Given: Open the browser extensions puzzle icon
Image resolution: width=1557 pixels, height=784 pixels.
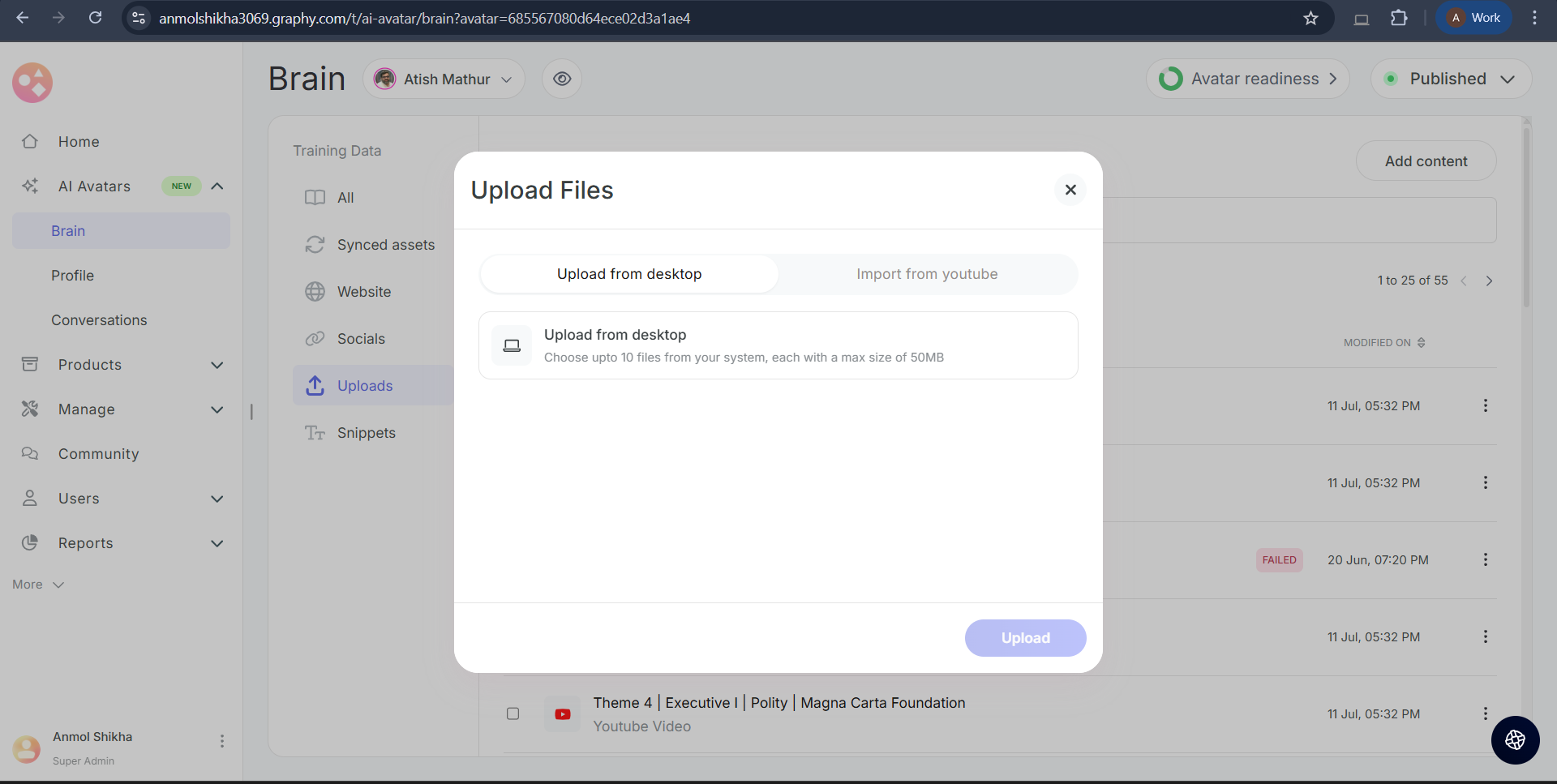Looking at the screenshot, I should (x=1399, y=18).
